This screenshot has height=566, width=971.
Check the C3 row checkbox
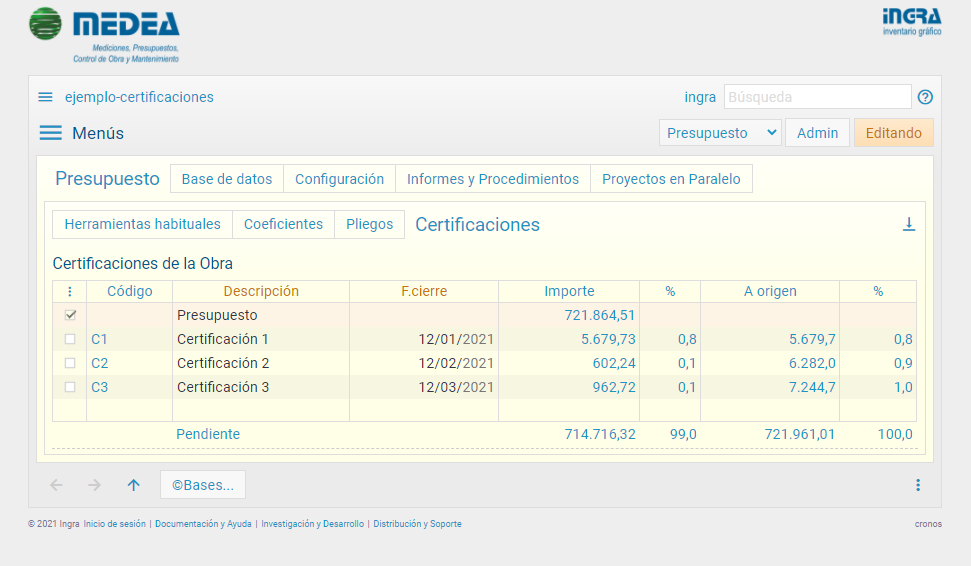[70, 387]
